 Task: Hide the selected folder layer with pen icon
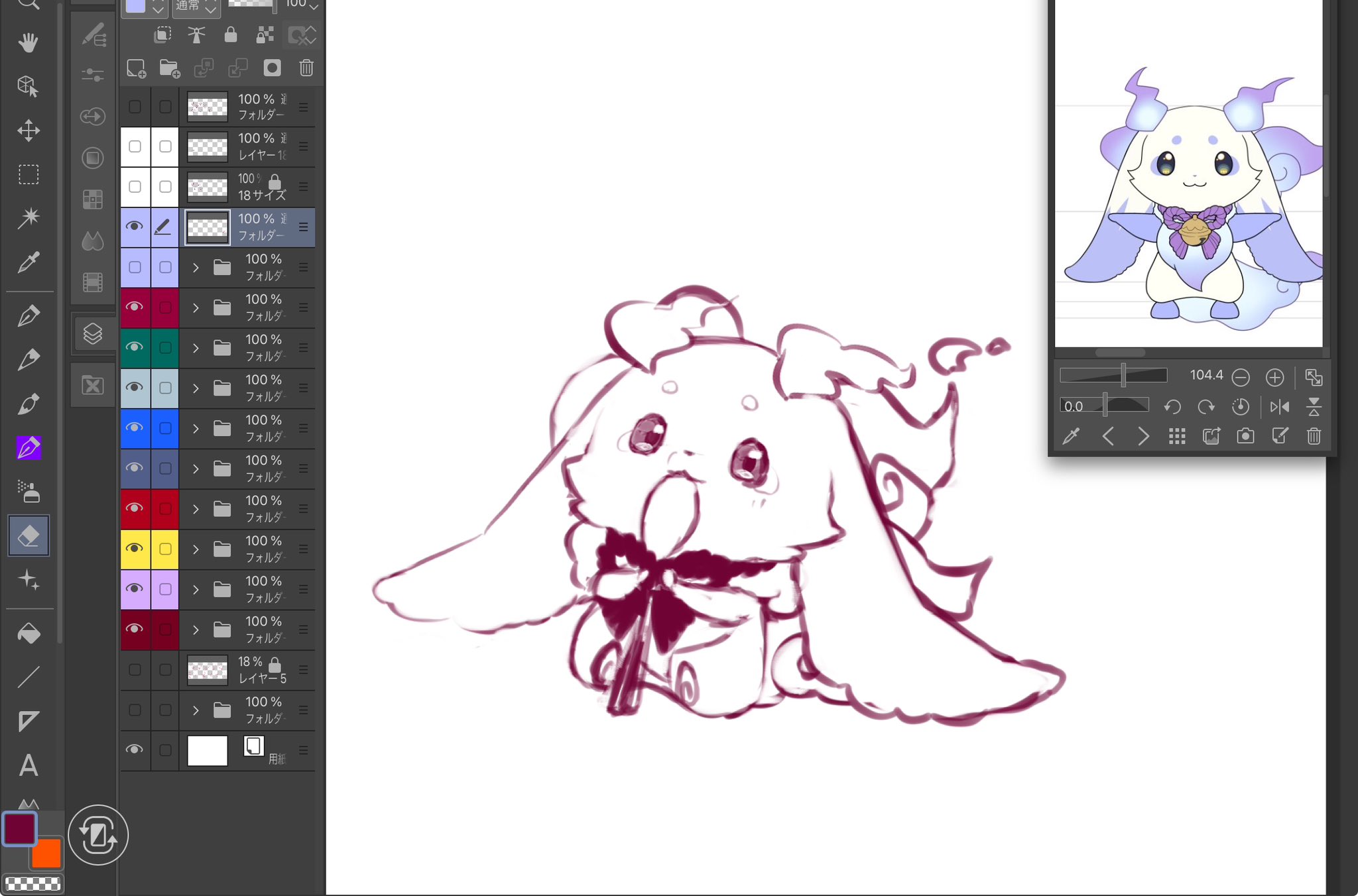coord(135,227)
